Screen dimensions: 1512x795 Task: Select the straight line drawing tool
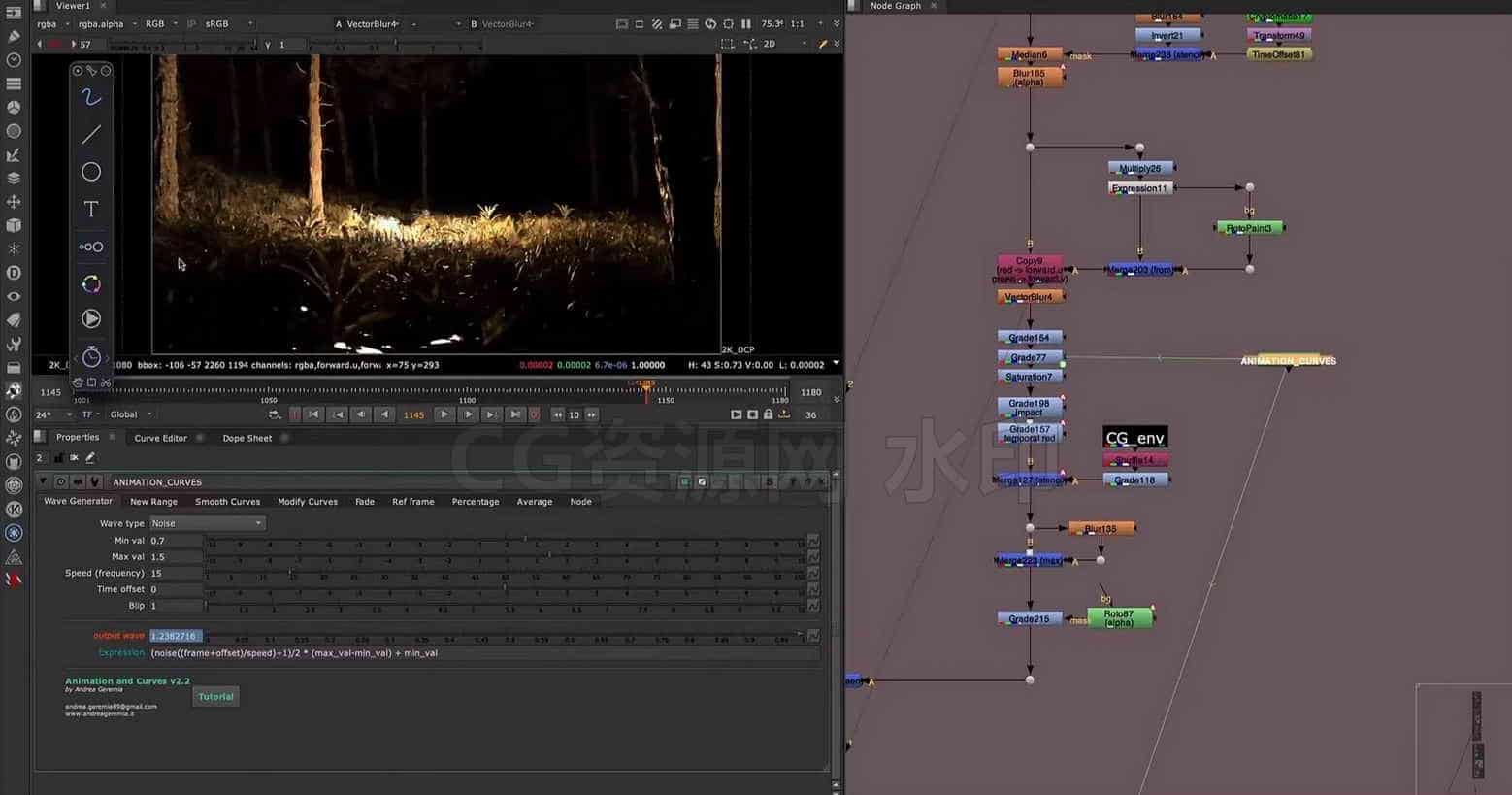[x=91, y=134]
